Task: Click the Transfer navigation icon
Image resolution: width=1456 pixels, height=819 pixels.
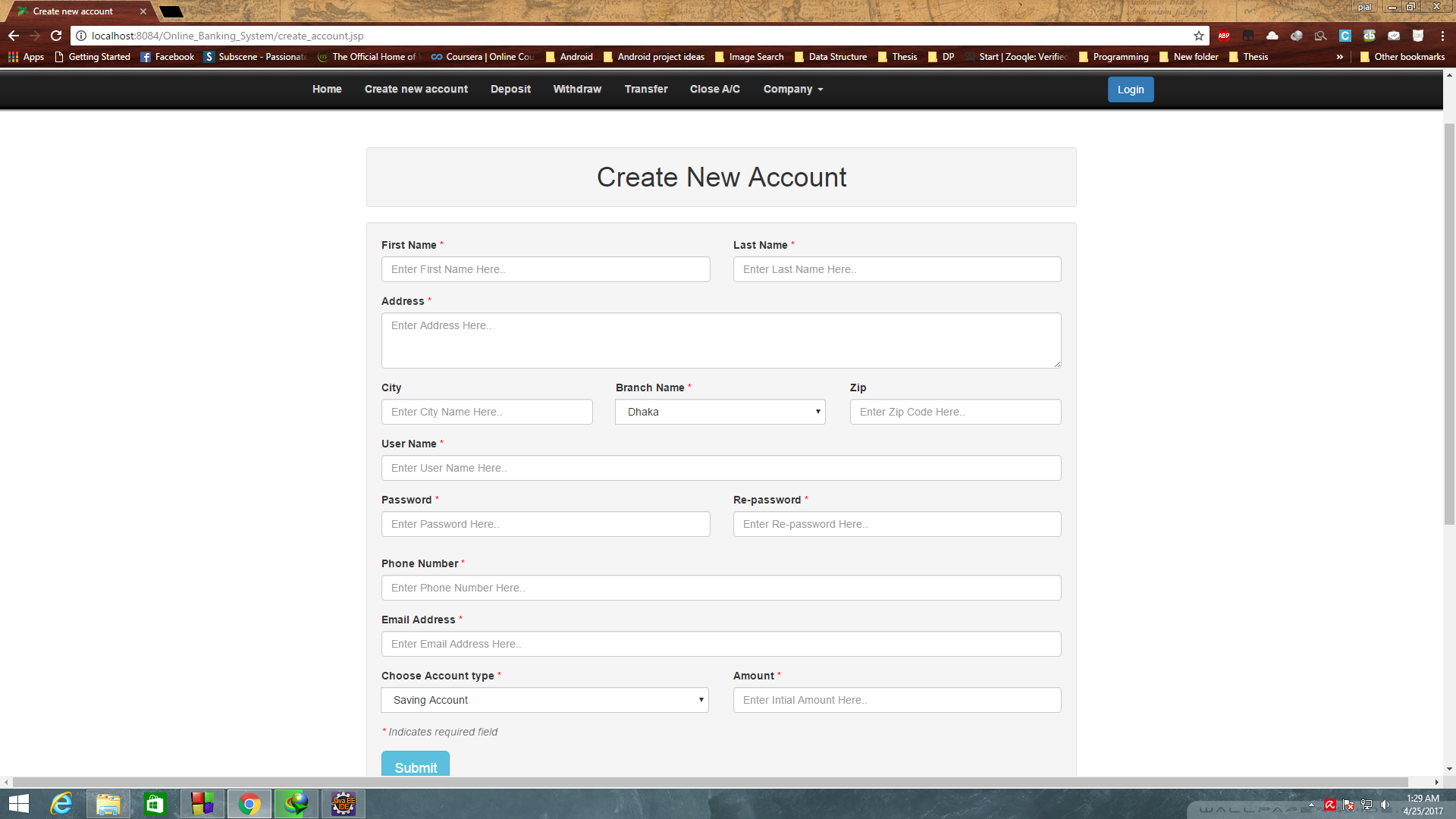Action: tap(645, 89)
